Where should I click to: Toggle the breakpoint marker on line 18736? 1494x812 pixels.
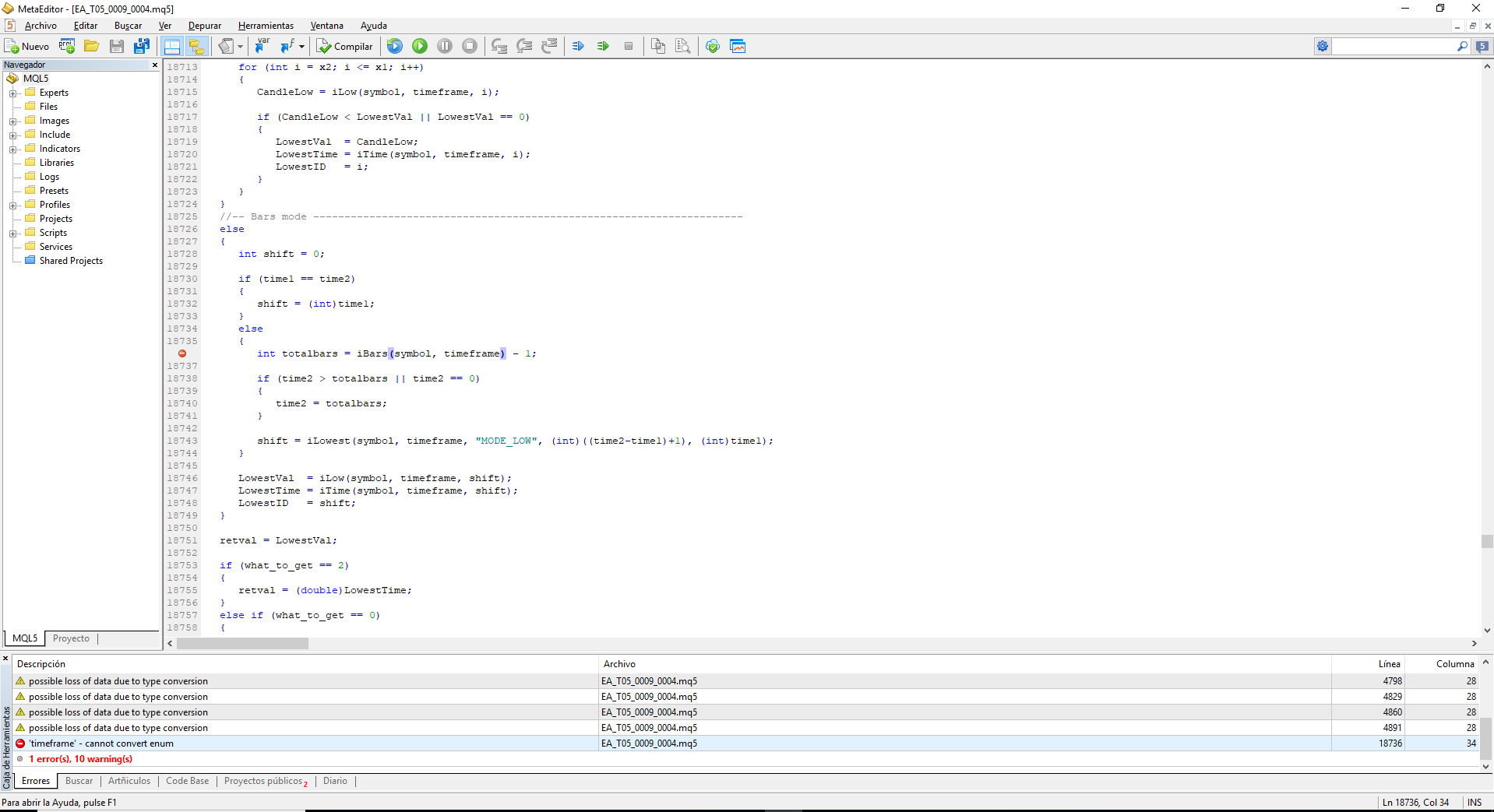pyautogui.click(x=182, y=353)
